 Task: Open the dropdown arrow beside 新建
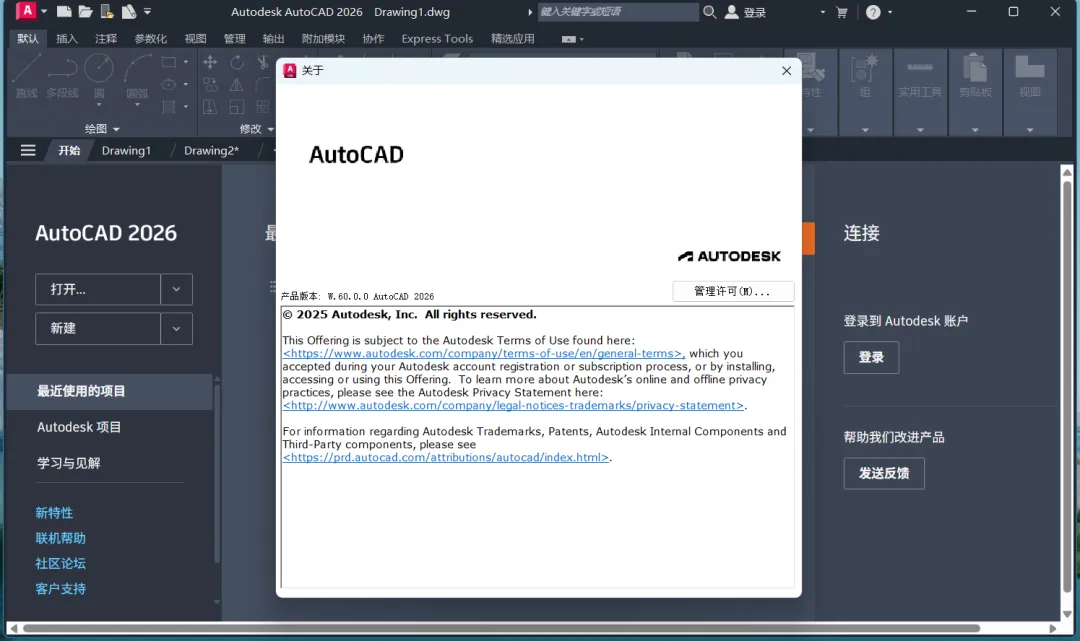tap(176, 328)
